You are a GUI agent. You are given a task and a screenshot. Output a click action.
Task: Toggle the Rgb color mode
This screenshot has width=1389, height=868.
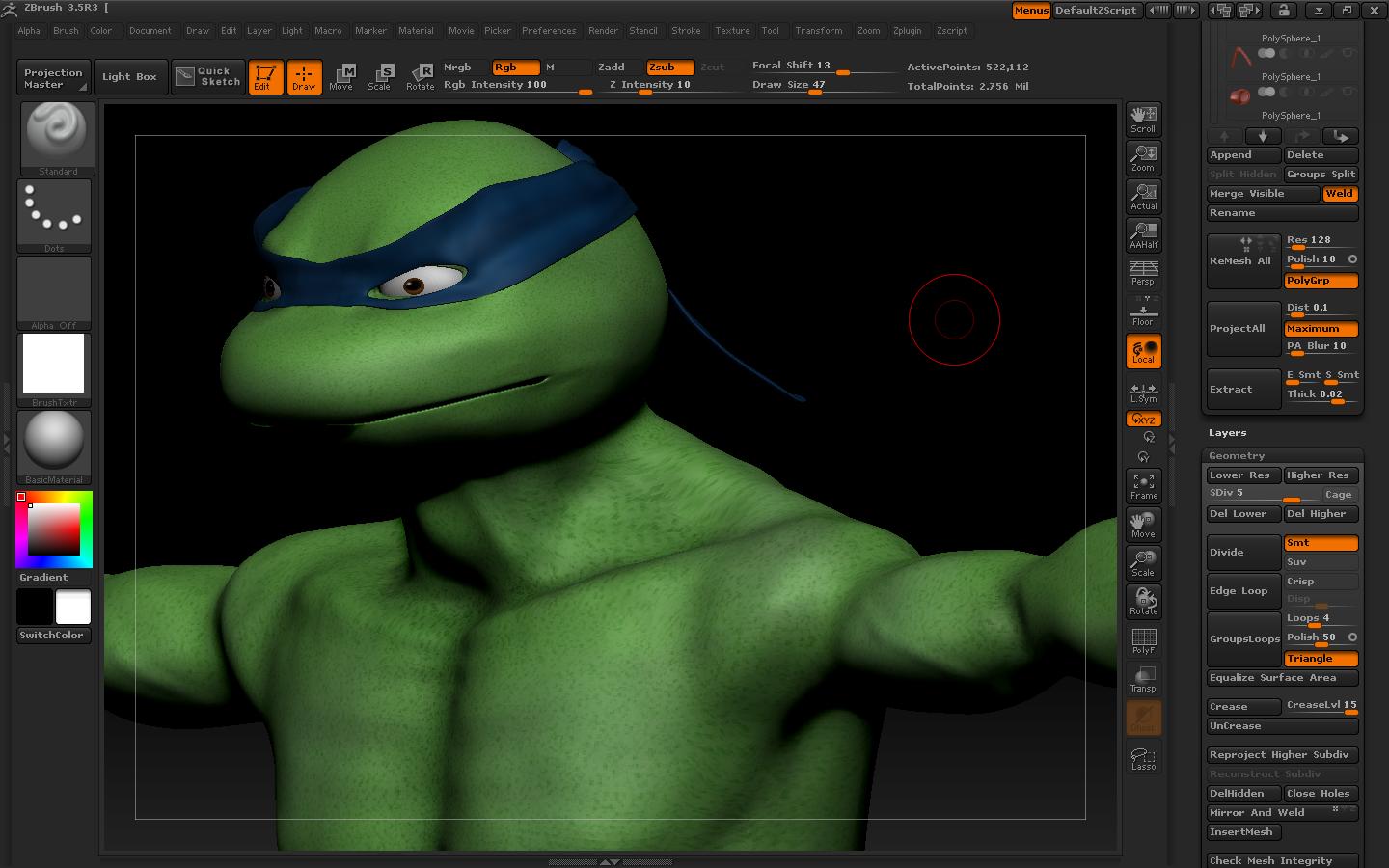tap(515, 68)
